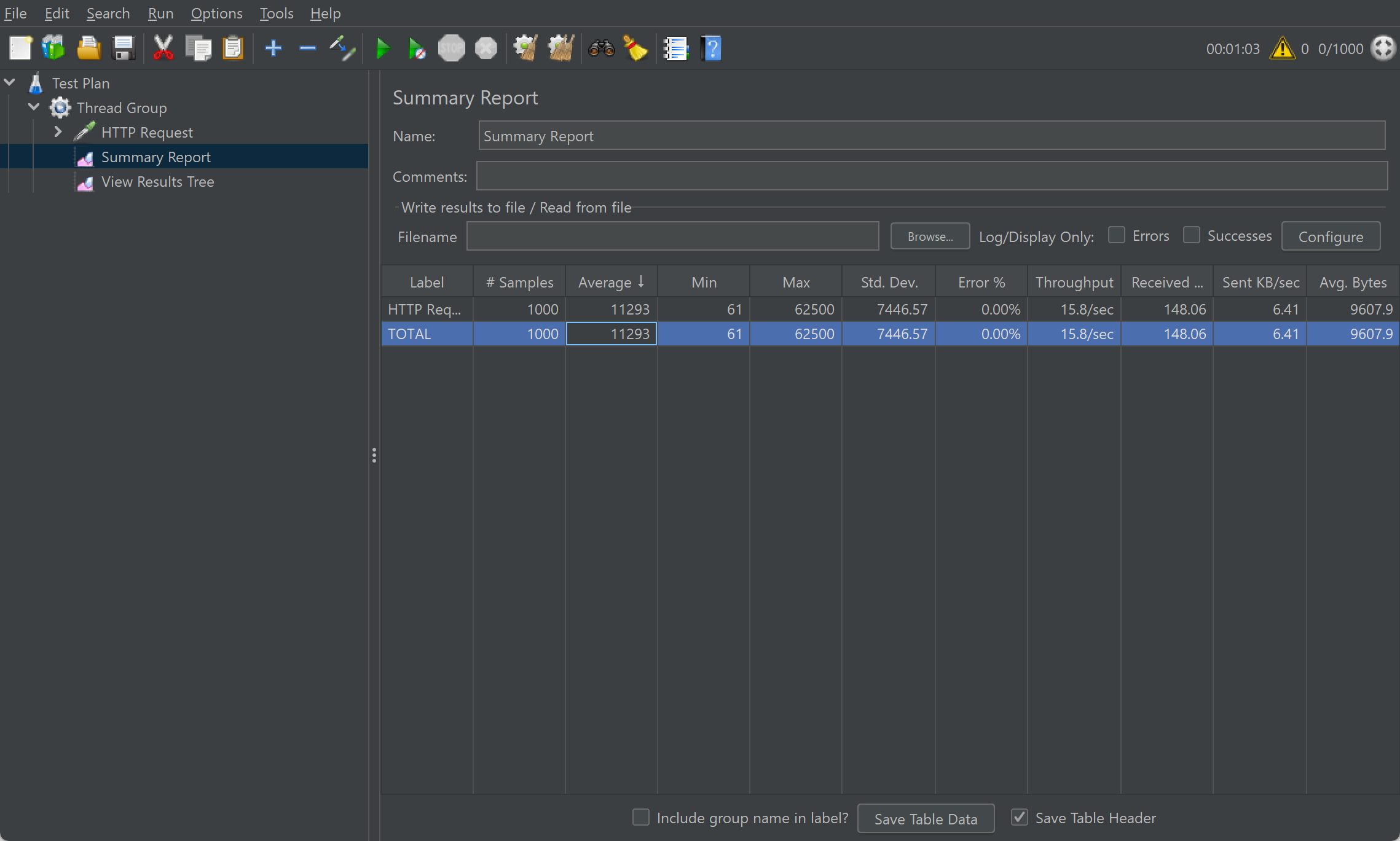Click into the Filename input field
Screen dimensions: 1400x841
(x=672, y=237)
